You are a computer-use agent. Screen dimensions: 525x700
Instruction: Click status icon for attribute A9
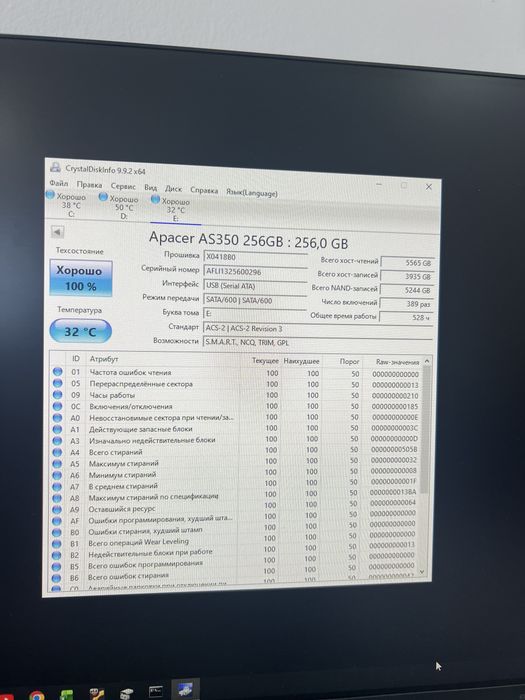click(x=57, y=509)
